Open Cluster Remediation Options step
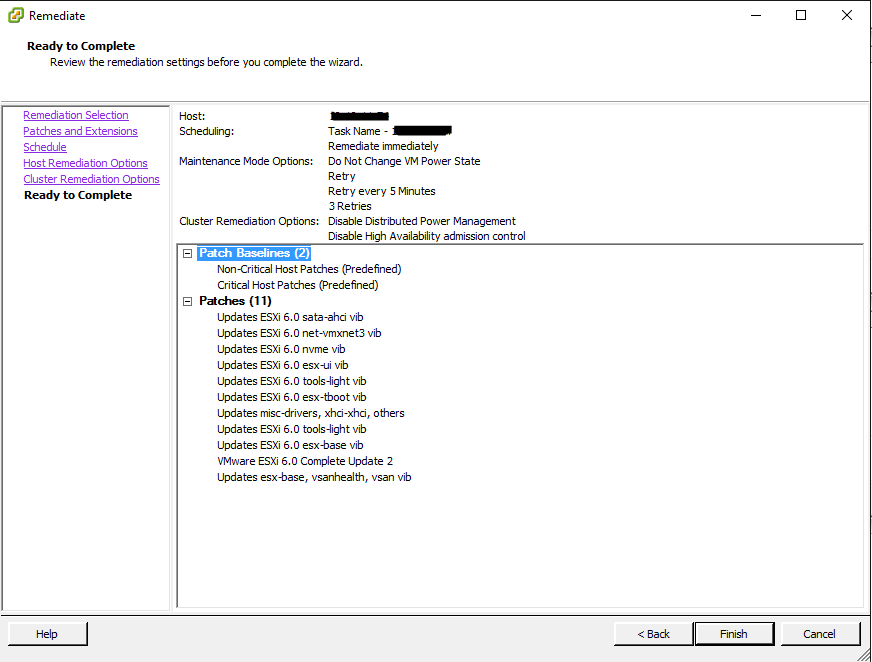Image resolution: width=872 pixels, height=662 pixels. (91, 179)
